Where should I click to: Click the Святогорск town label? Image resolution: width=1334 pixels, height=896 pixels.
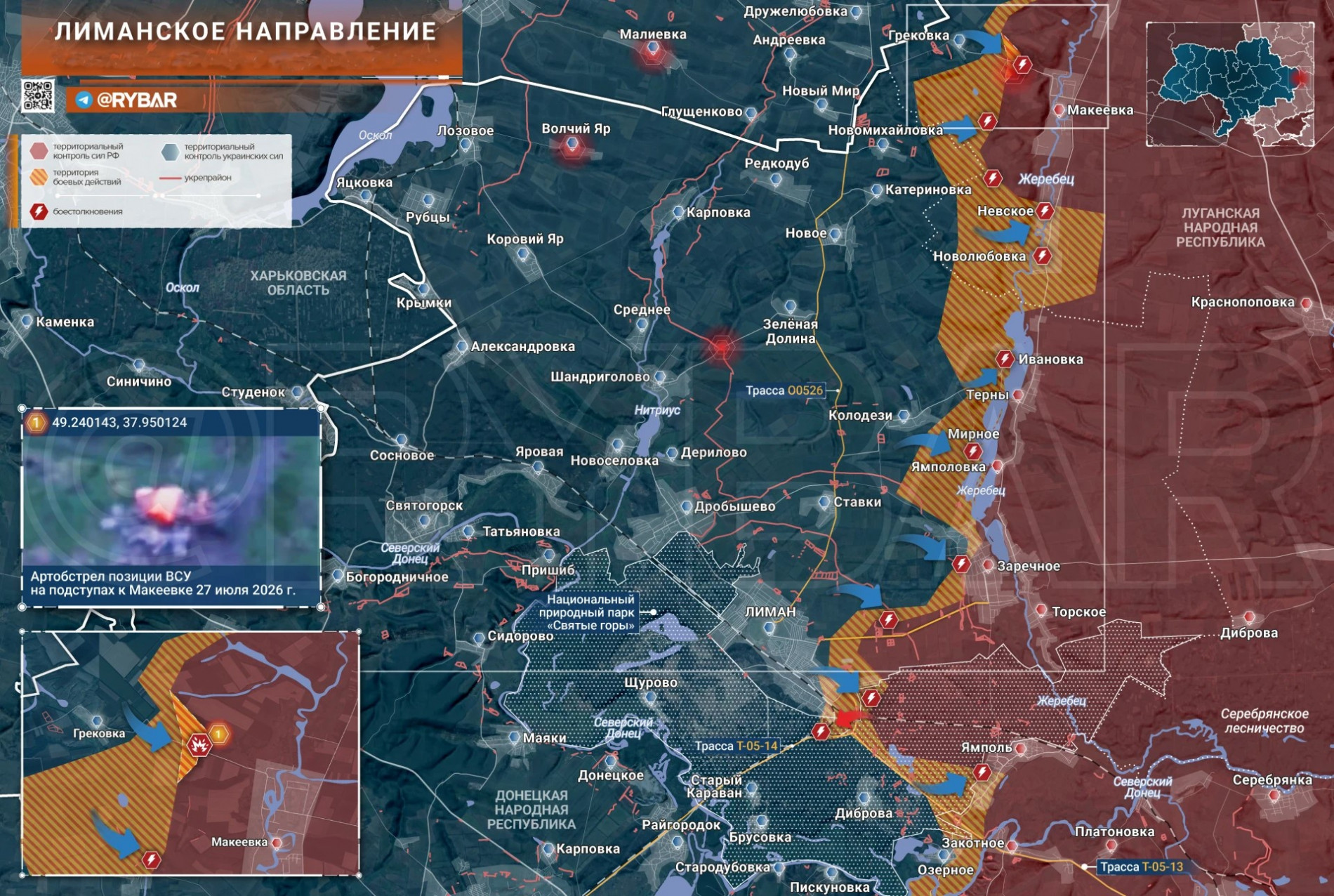[x=424, y=505]
